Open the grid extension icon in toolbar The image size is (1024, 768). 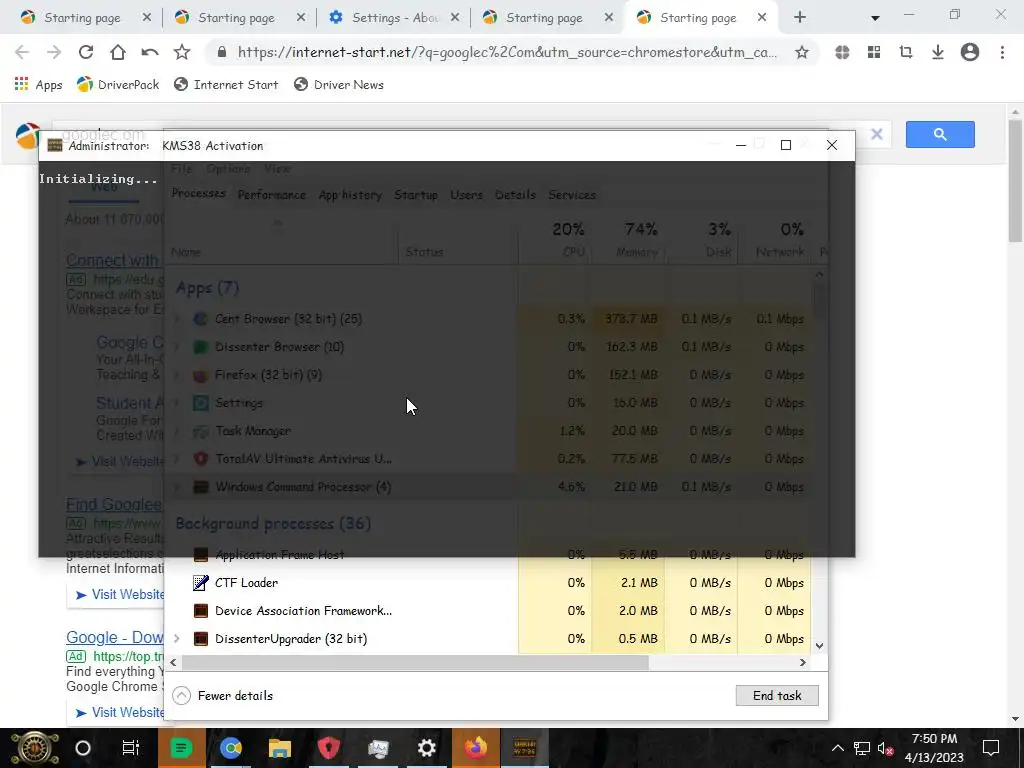[874, 52]
